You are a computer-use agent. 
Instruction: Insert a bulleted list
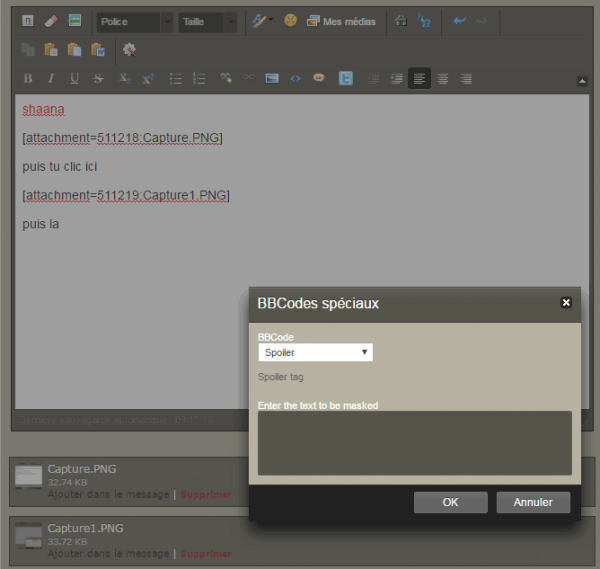pyautogui.click(x=175, y=78)
